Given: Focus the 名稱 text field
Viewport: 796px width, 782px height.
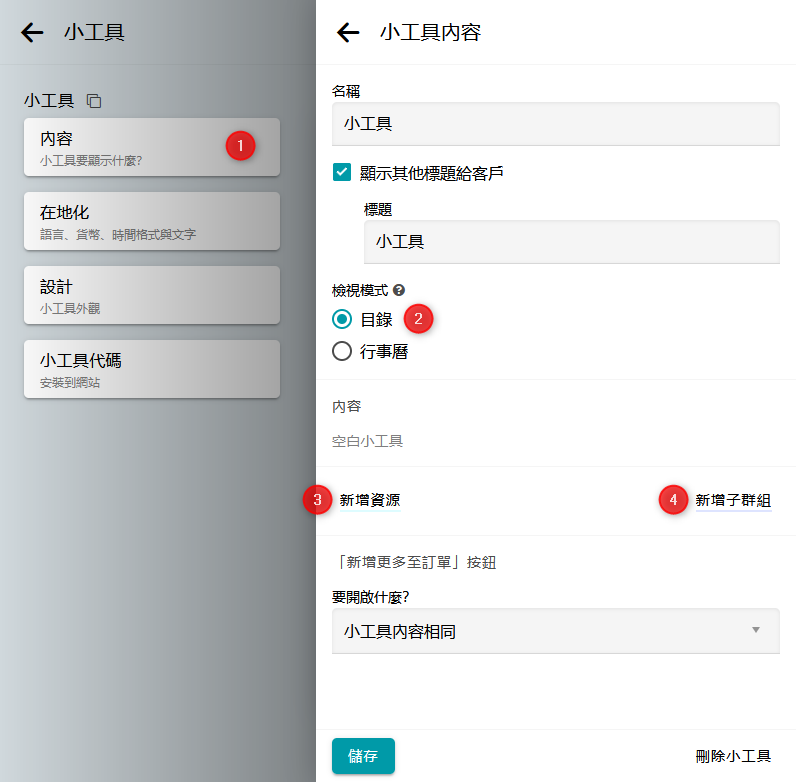Looking at the screenshot, I should point(555,124).
